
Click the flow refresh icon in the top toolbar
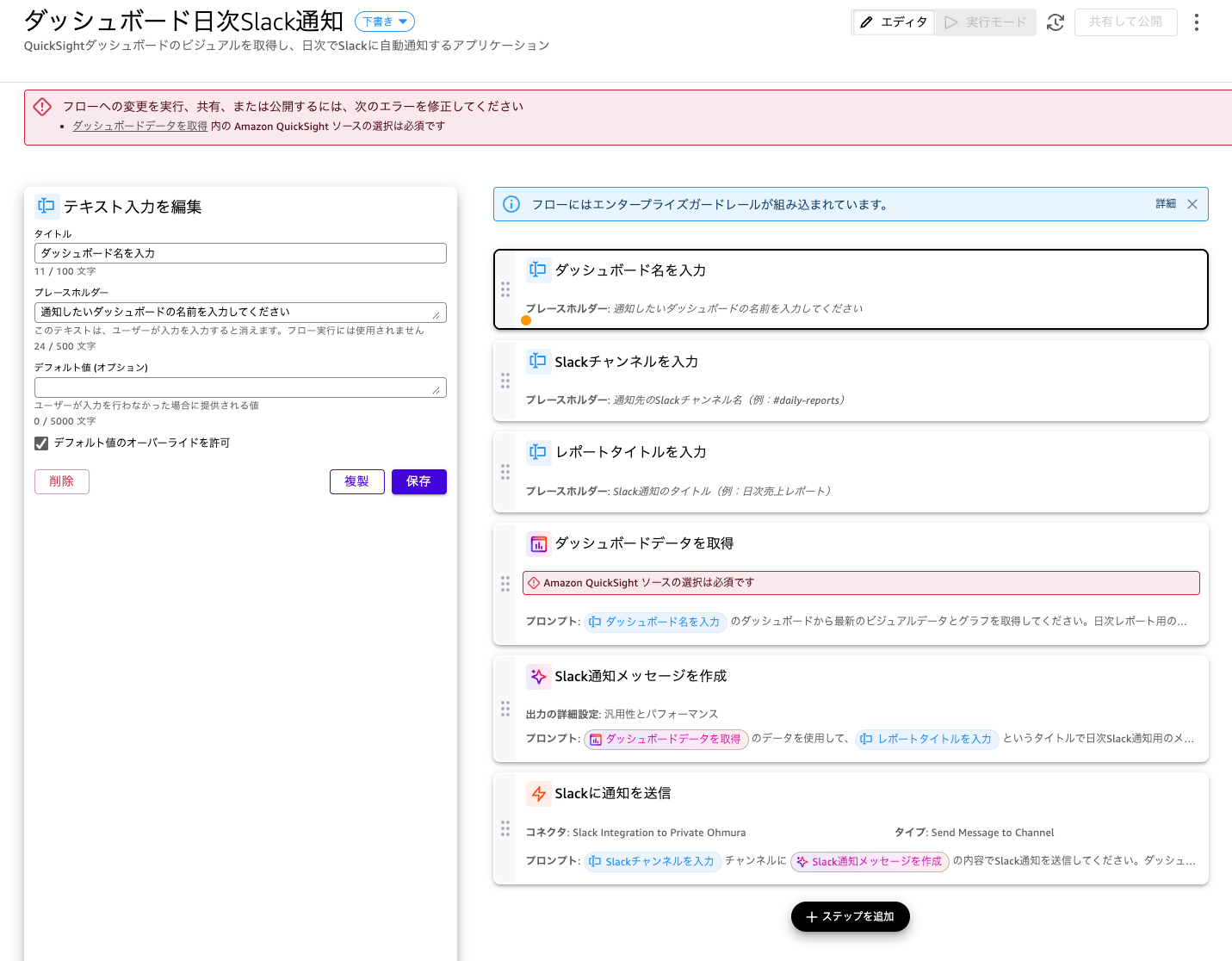tap(1056, 22)
